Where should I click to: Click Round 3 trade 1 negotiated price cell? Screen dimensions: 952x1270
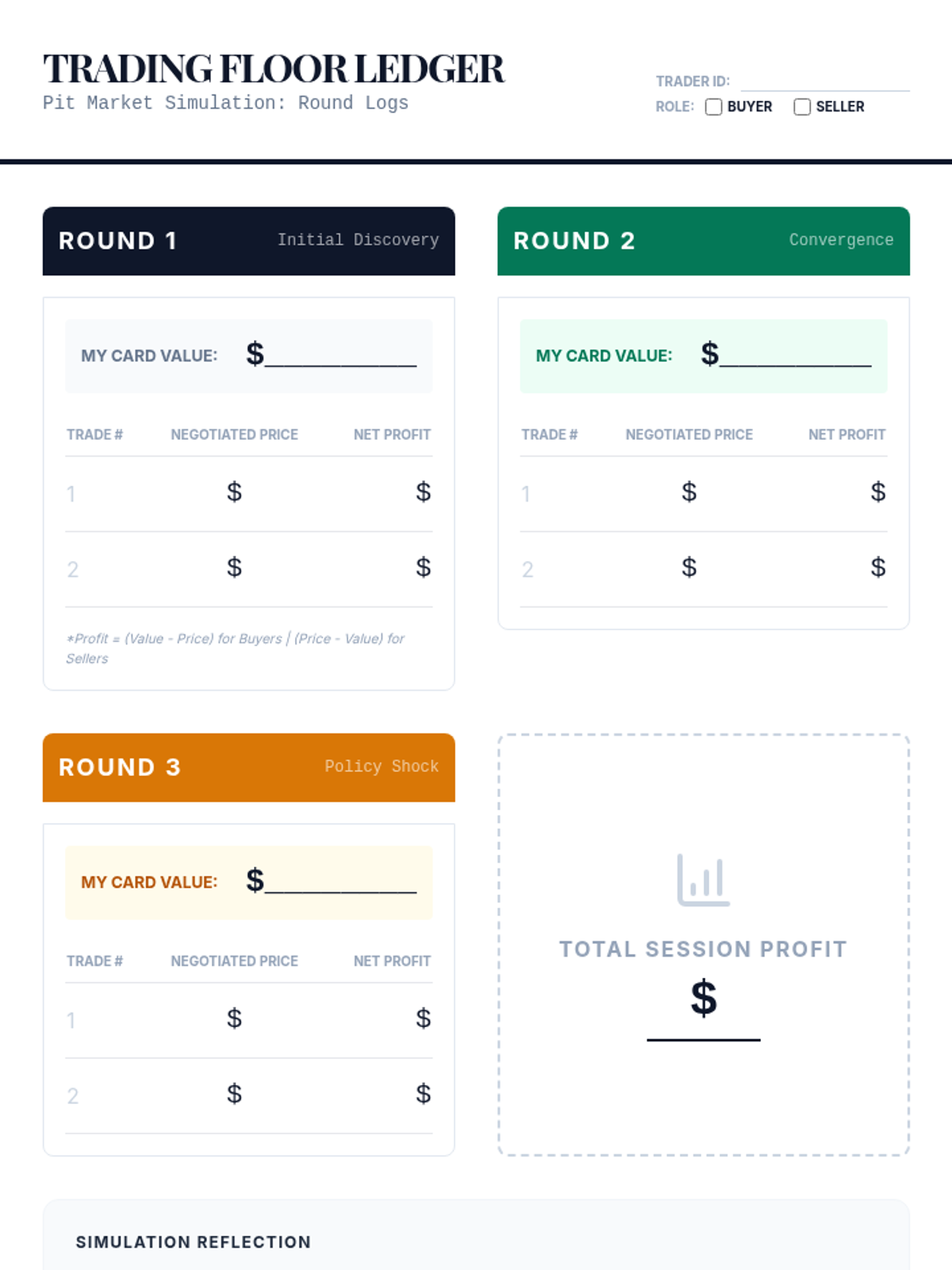pos(235,1019)
